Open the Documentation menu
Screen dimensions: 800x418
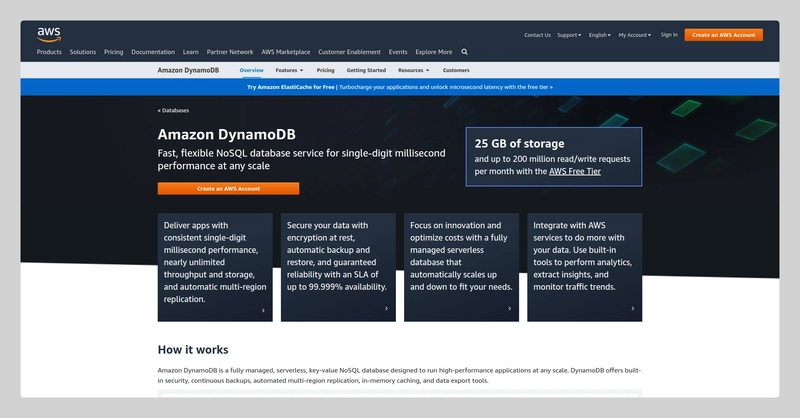(153, 52)
